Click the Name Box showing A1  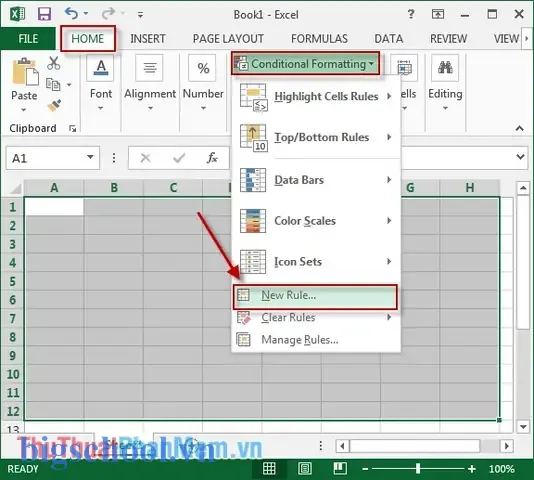[x=46, y=158]
